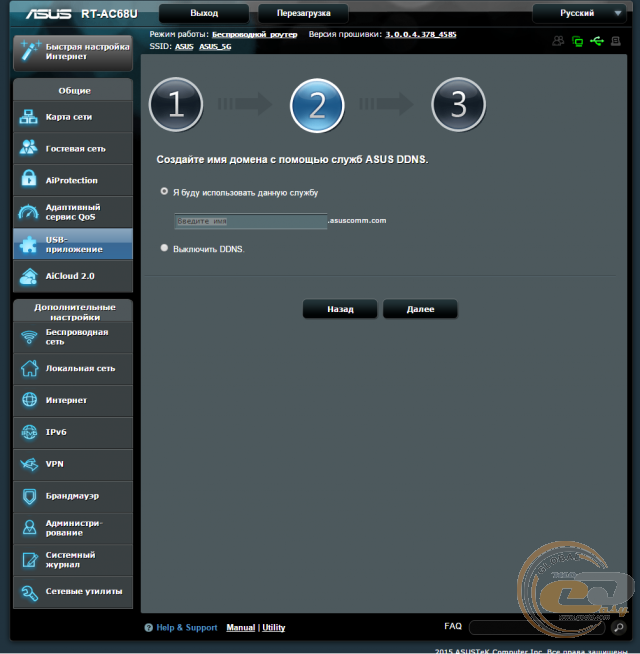Open the Гостевая сеть menu item
The image size is (640, 654).
[73, 148]
